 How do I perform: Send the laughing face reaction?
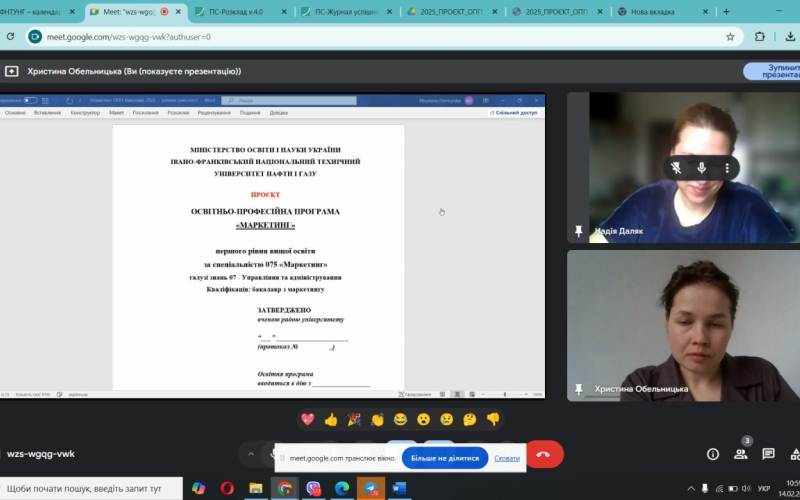pos(401,419)
